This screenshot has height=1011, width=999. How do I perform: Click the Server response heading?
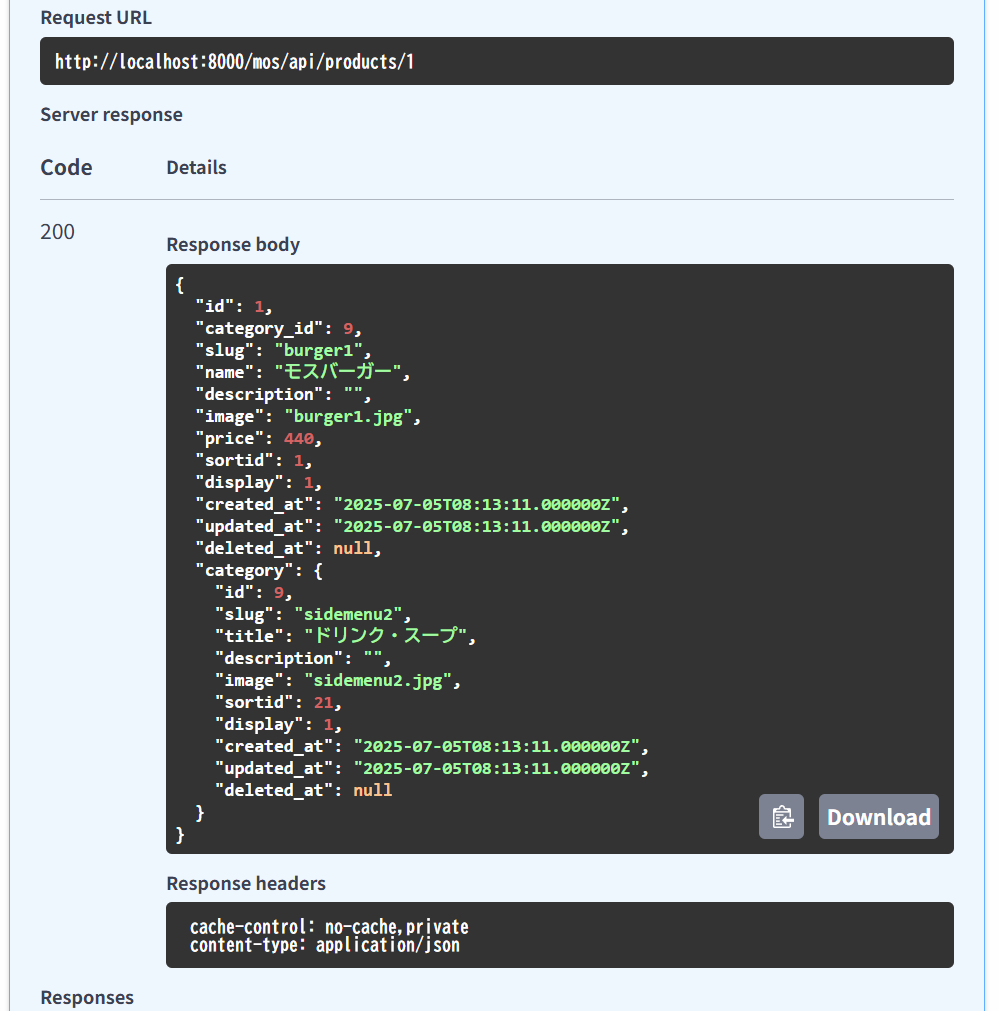pyautogui.click(x=111, y=114)
